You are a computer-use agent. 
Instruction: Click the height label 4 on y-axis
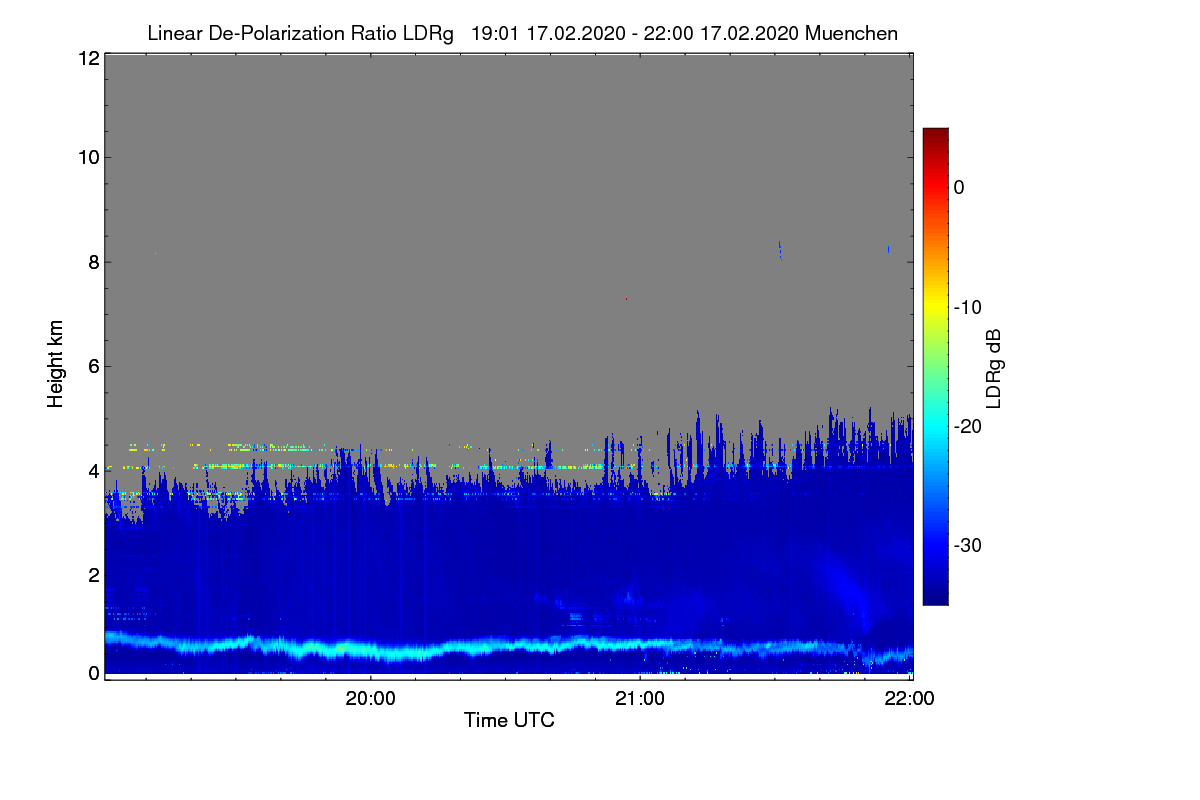pos(93,470)
